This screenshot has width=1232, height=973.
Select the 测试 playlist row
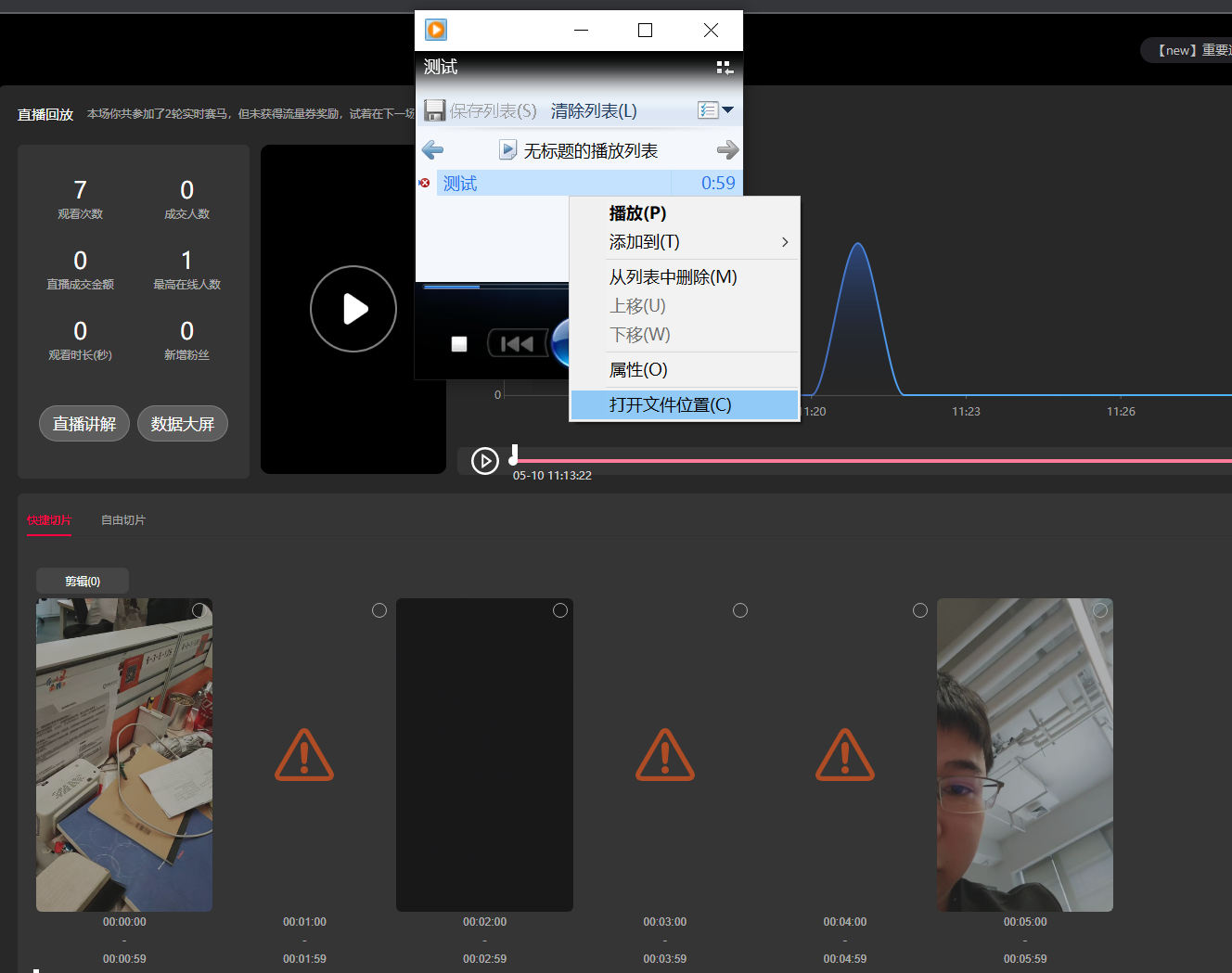click(x=589, y=183)
